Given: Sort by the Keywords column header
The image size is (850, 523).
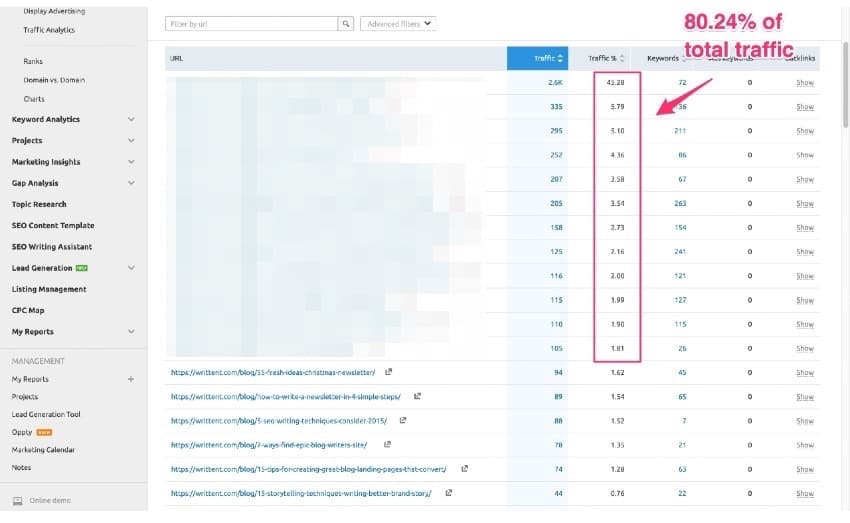Looking at the screenshot, I should tap(662, 58).
